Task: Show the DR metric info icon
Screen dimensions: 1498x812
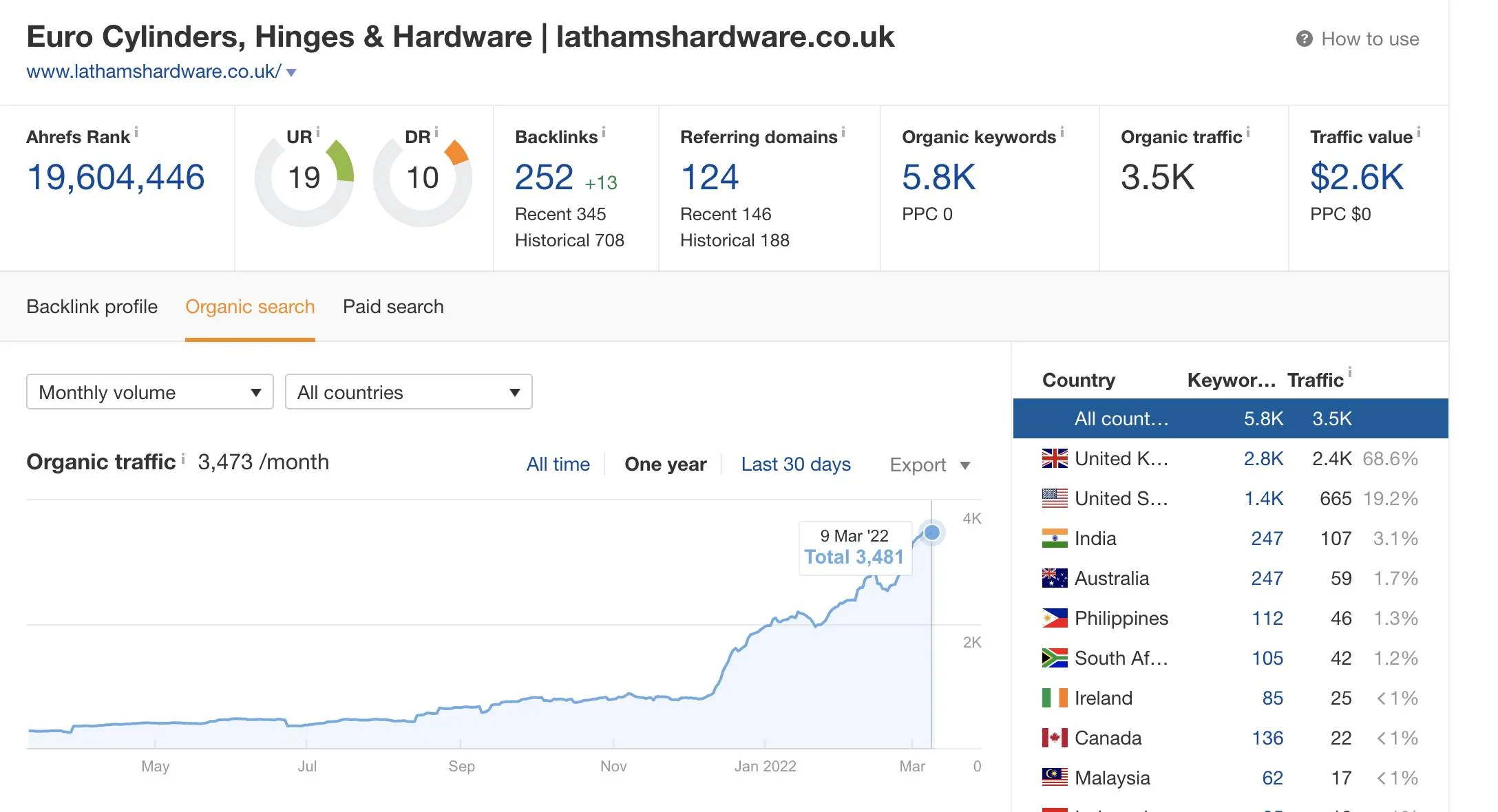Action: 436,131
